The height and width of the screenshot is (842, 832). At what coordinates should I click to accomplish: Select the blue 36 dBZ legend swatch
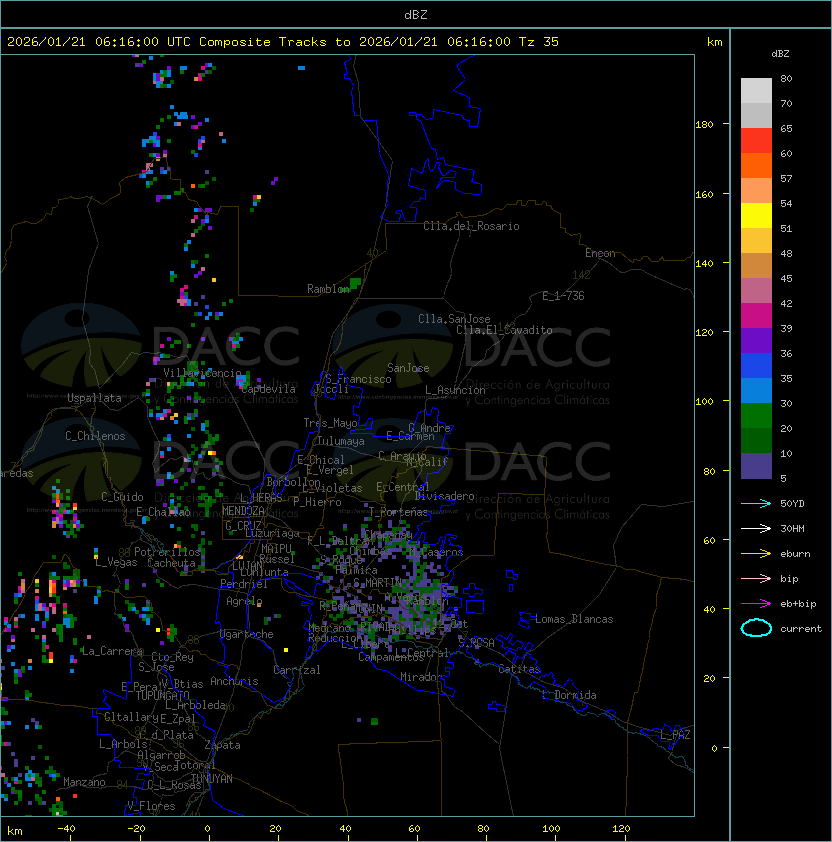tap(756, 366)
